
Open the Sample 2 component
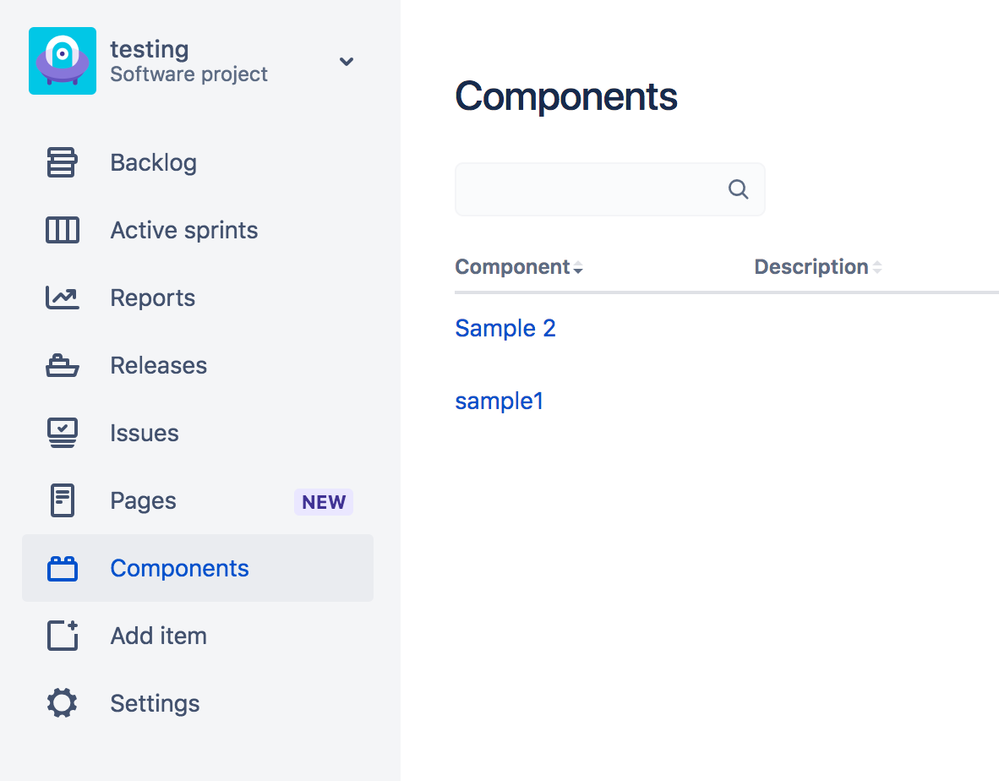(x=505, y=328)
